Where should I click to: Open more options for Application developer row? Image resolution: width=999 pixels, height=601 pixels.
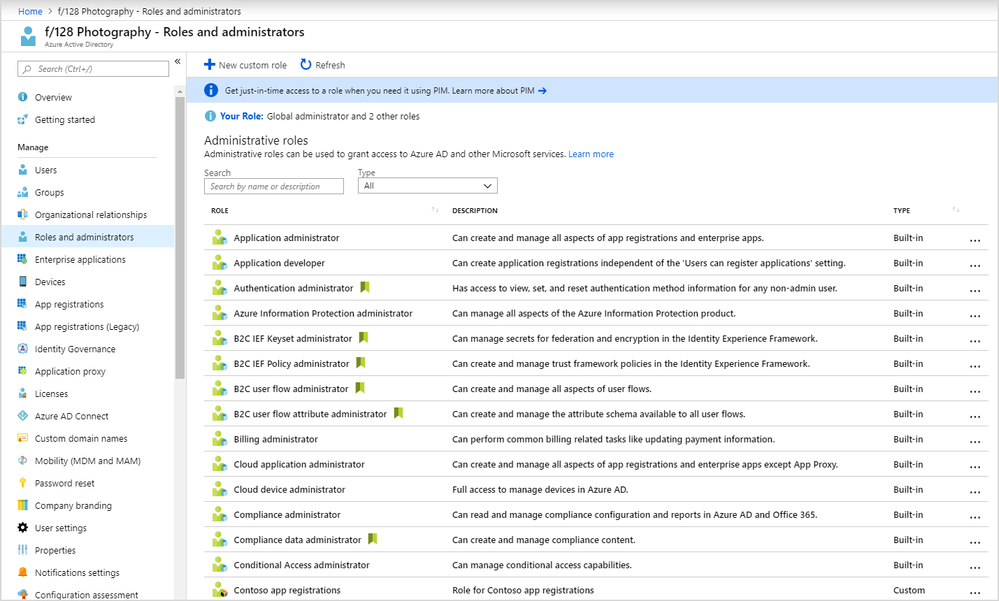[975, 265]
